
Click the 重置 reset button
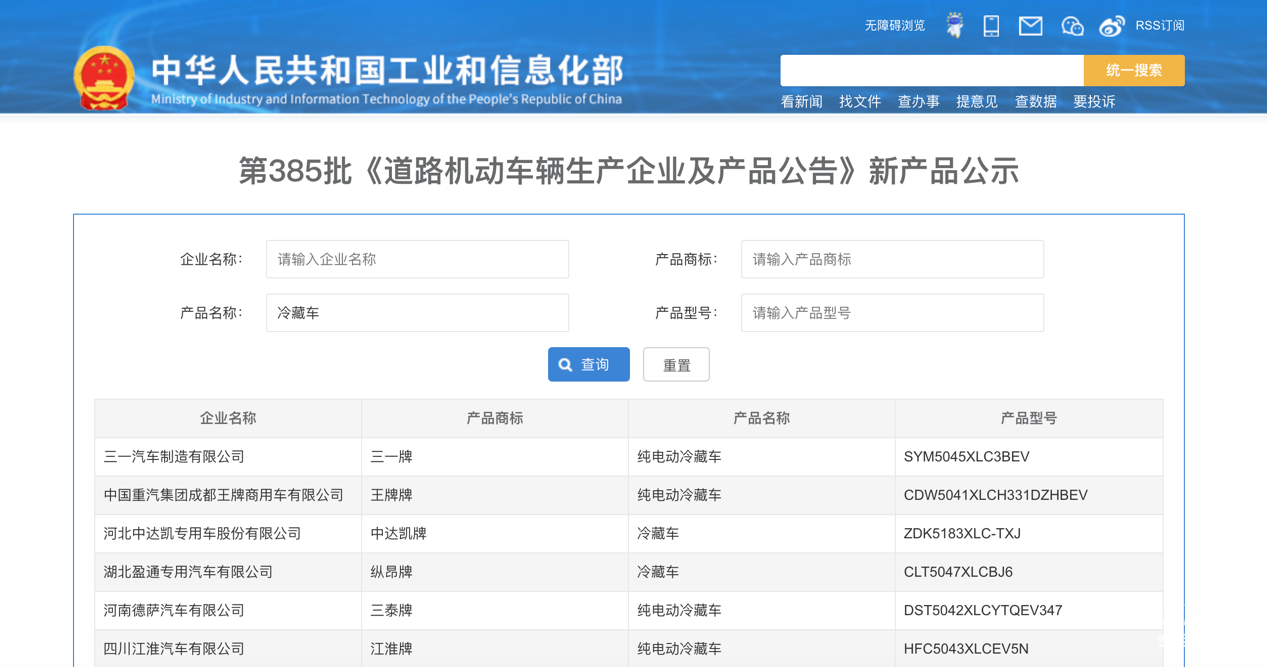click(677, 365)
